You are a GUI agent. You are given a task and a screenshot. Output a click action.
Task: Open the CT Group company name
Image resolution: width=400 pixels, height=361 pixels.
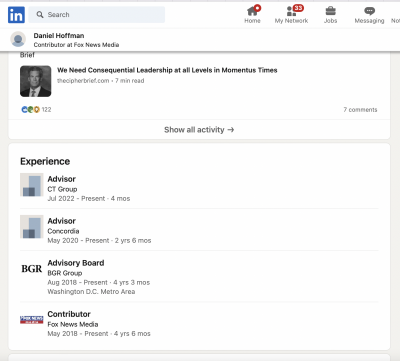pyautogui.click(x=62, y=189)
